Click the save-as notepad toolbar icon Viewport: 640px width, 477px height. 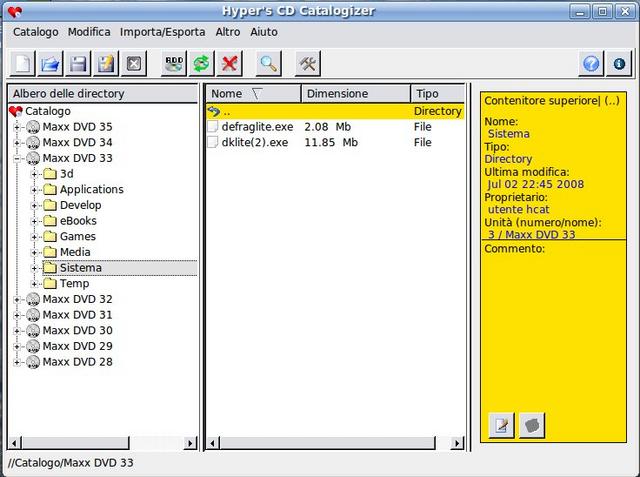pyautogui.click(x=106, y=64)
